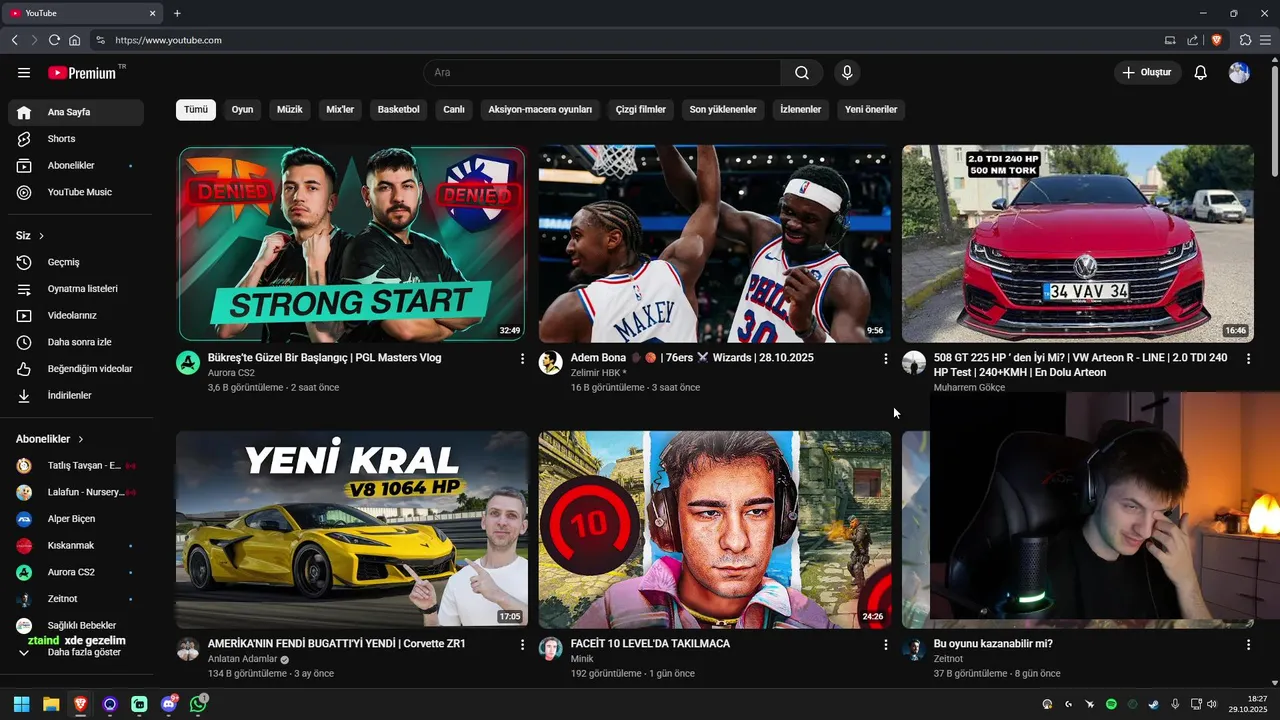1280x720 pixels.
Task: Select the Aksiyon-macera oyunları chip
Action: click(x=540, y=109)
